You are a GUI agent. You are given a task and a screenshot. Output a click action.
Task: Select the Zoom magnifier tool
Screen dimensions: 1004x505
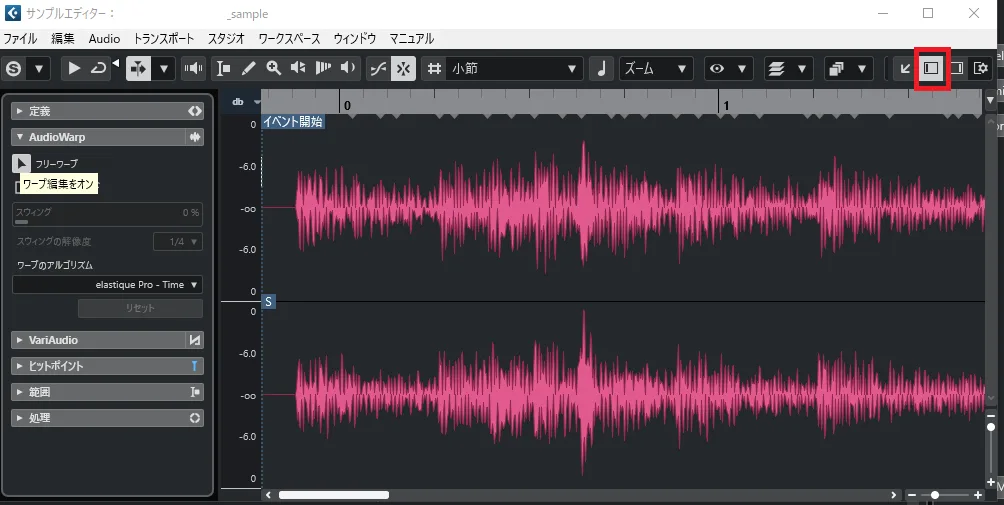[273, 68]
